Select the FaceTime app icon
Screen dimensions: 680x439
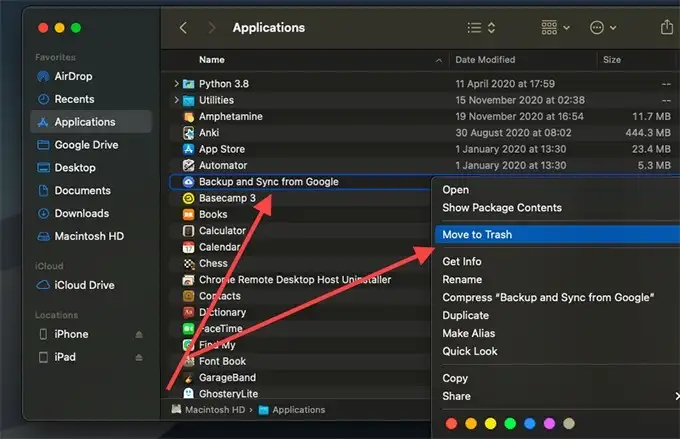[x=189, y=329]
